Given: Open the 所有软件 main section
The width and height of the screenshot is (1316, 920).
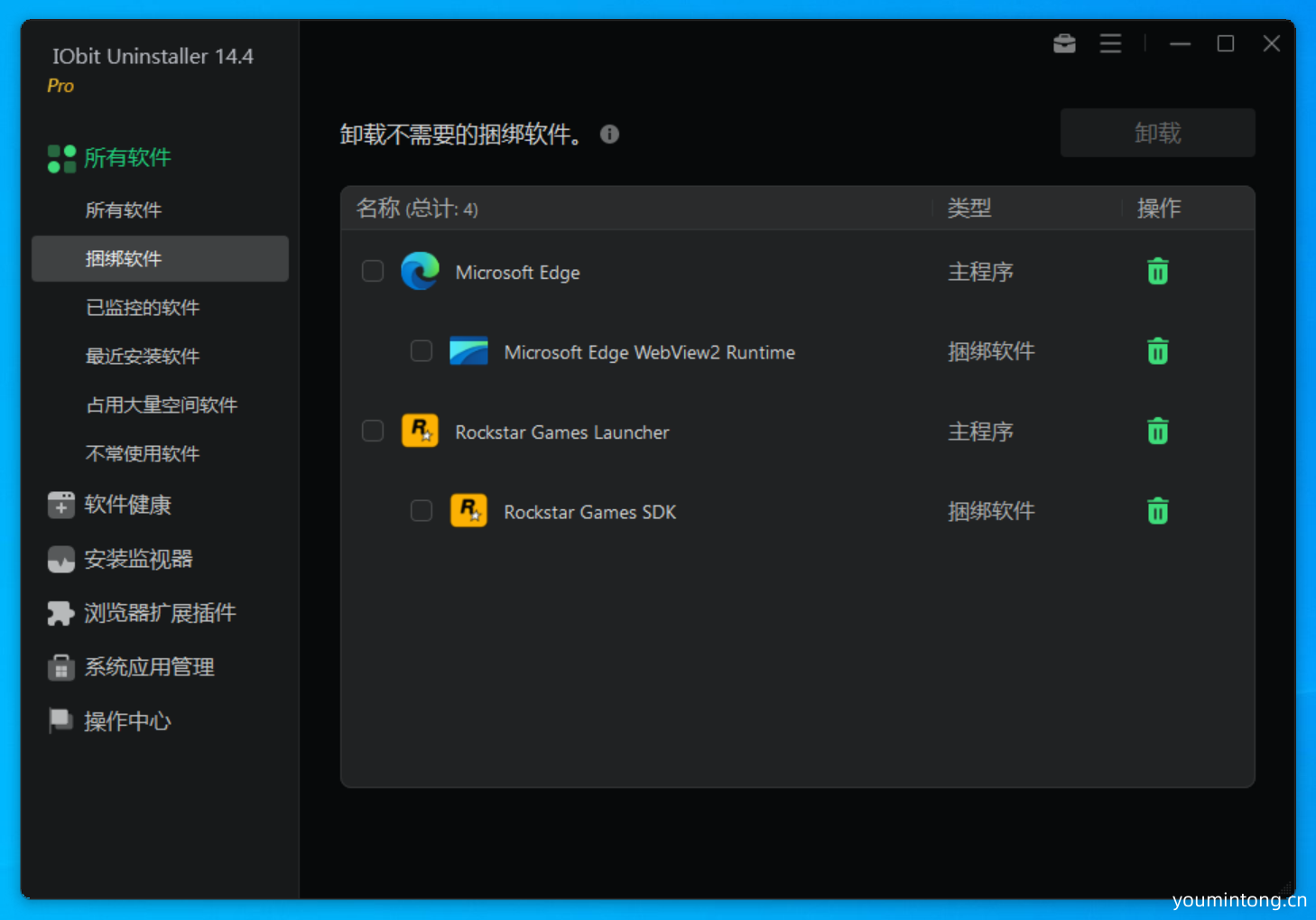Looking at the screenshot, I should point(127,158).
